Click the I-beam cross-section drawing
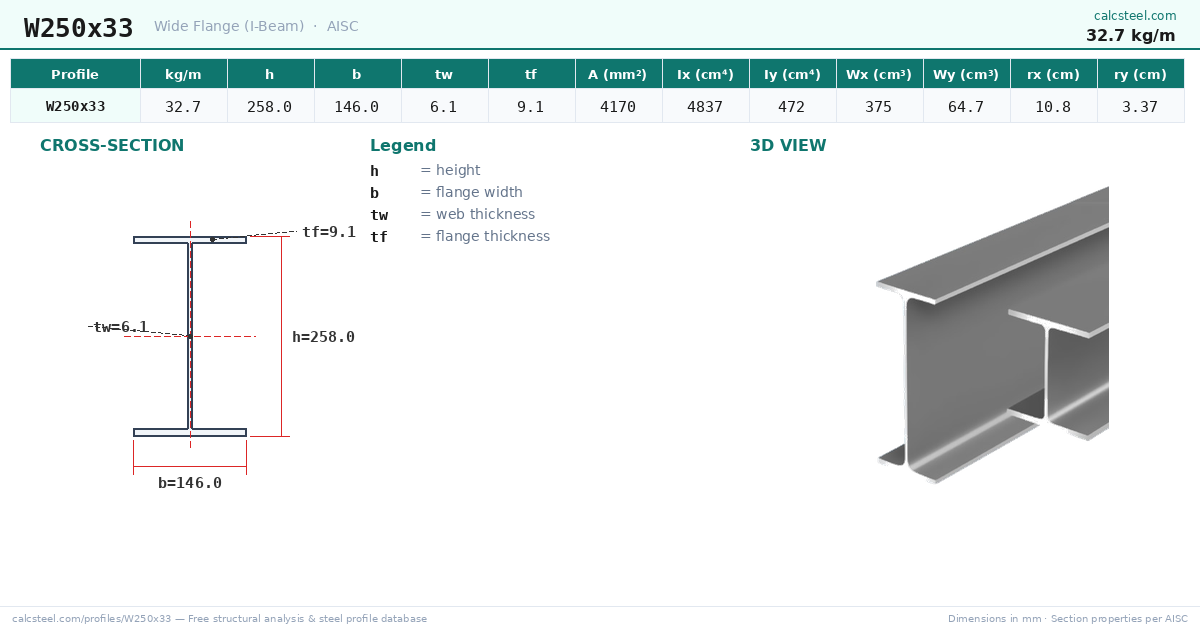 [190, 336]
